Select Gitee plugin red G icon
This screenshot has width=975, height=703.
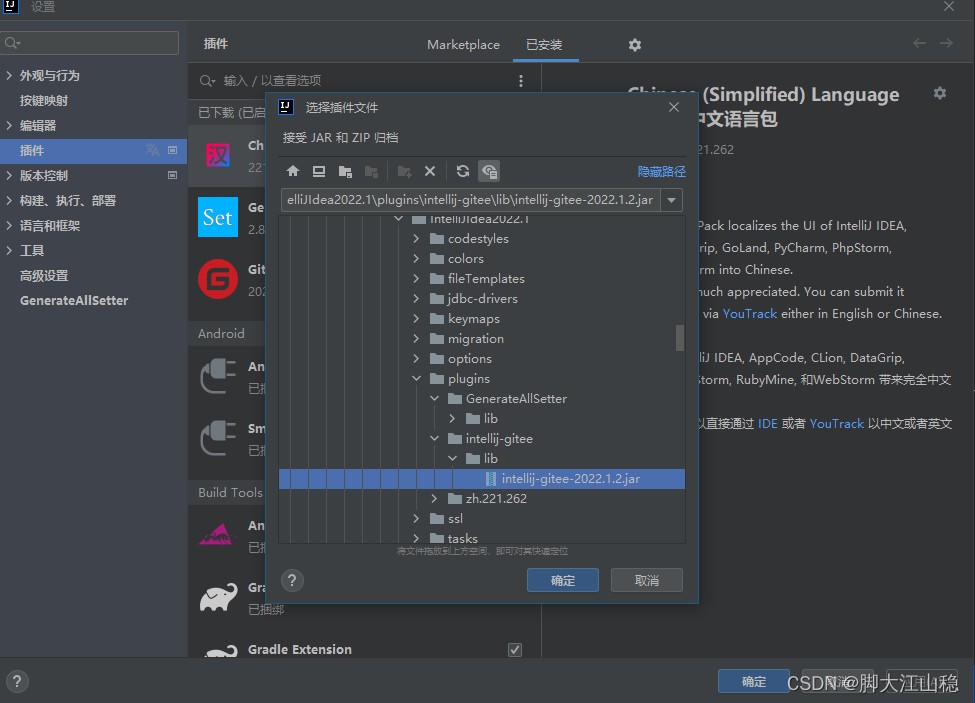click(218, 279)
